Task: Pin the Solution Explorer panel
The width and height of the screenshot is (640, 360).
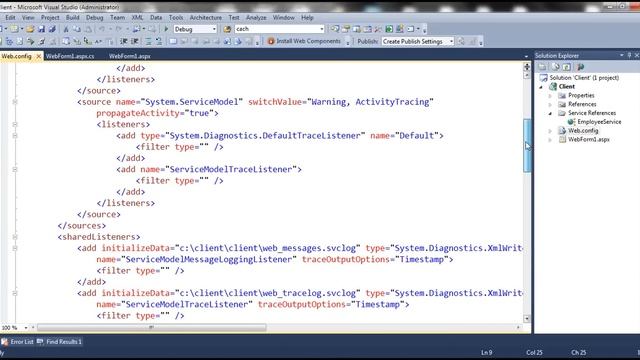Action: [x=629, y=56]
